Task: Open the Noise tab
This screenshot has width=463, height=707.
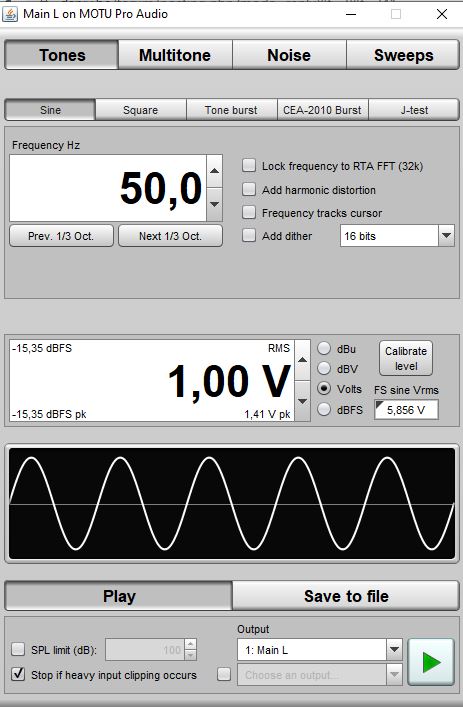Action: (289, 55)
